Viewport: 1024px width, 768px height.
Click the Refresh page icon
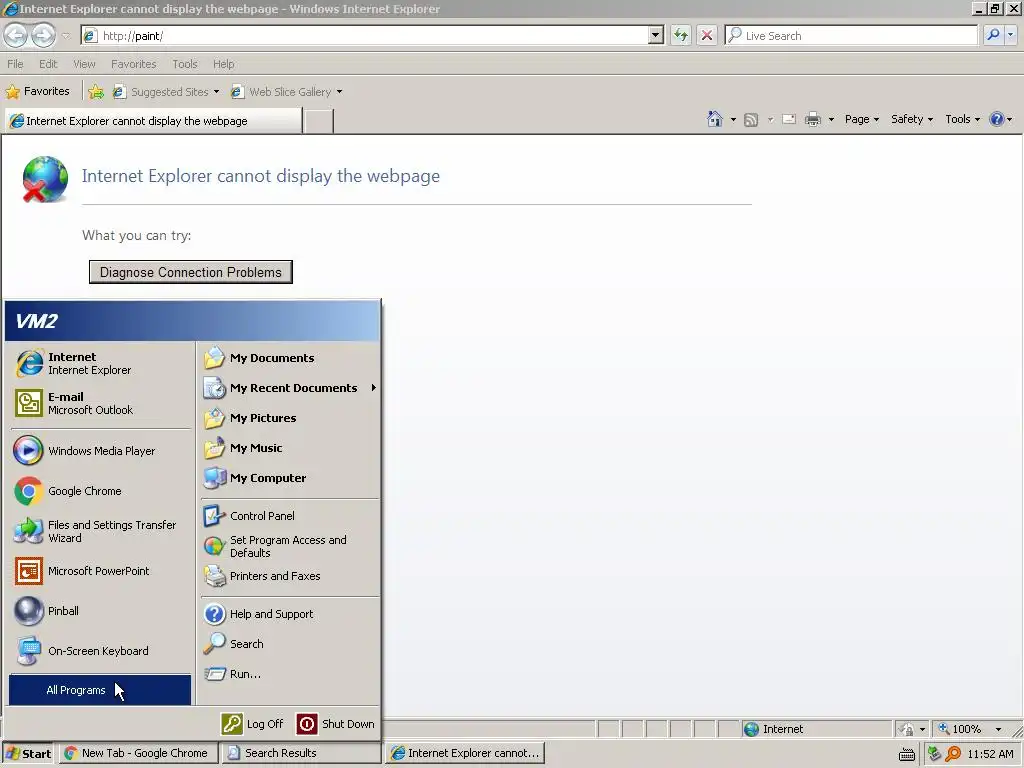[x=680, y=35]
